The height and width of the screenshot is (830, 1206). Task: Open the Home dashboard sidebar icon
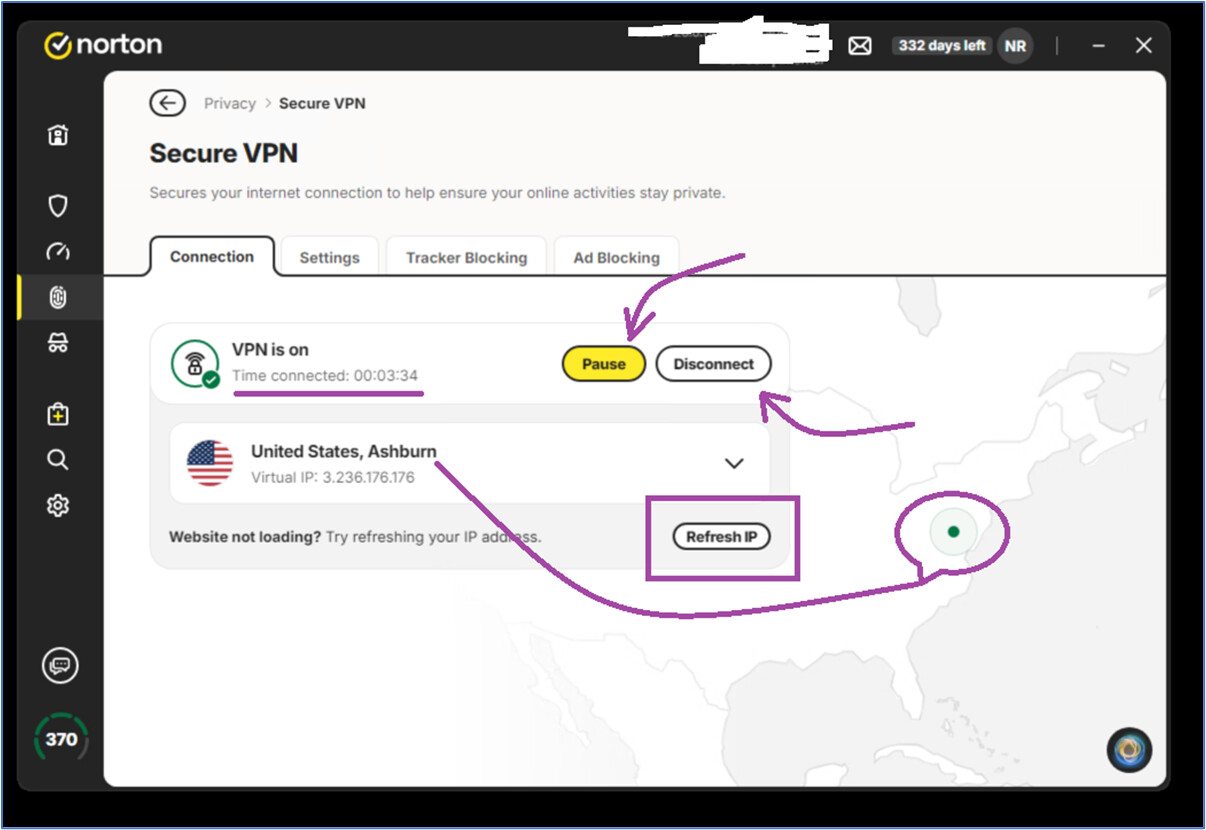pyautogui.click(x=58, y=135)
